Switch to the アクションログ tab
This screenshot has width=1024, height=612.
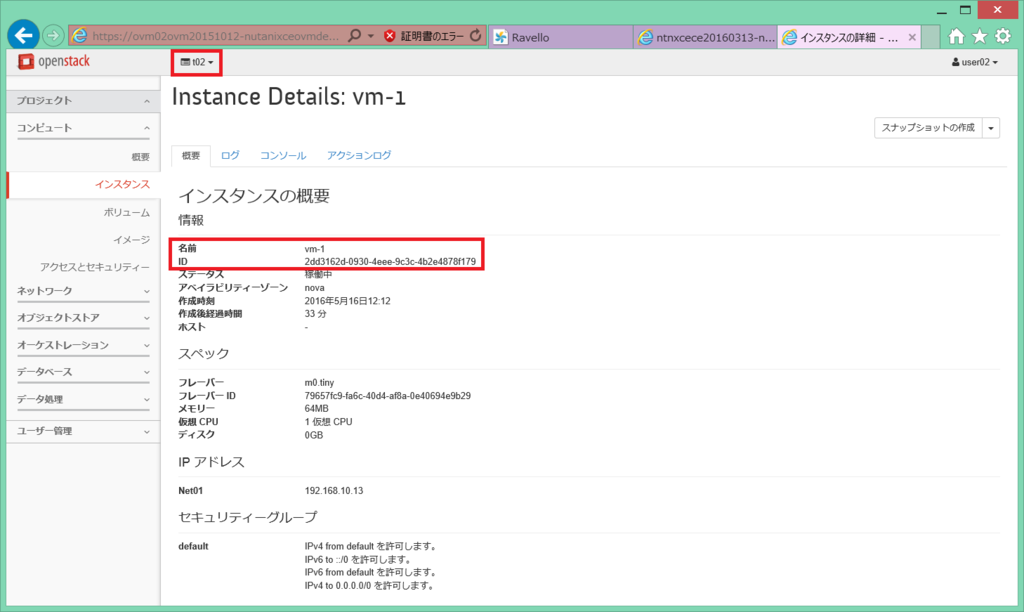tap(359, 155)
